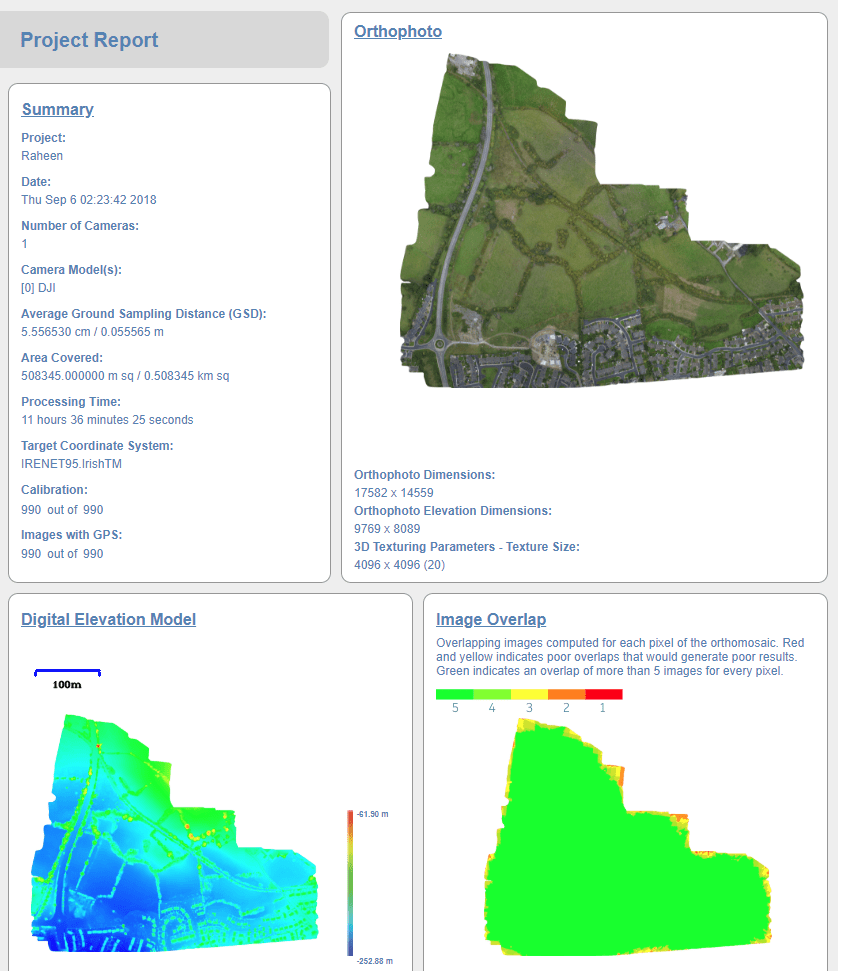Click the overlap legend number 5
847x971 pixels.
click(455, 707)
